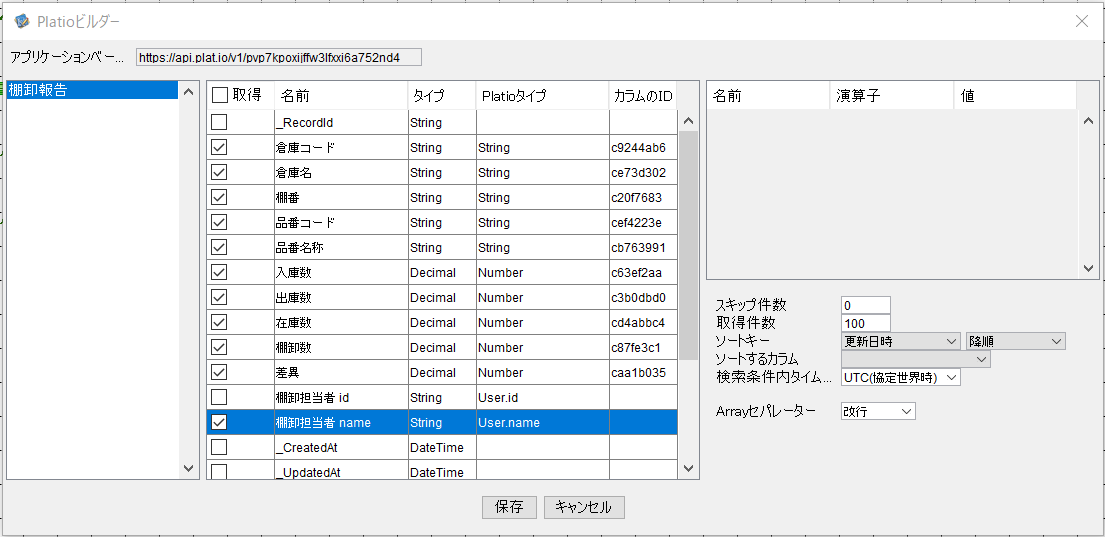Image resolution: width=1105 pixels, height=537 pixels.
Task: Open the Arrayセパレーター 改行 dropdown
Action: tap(878, 411)
